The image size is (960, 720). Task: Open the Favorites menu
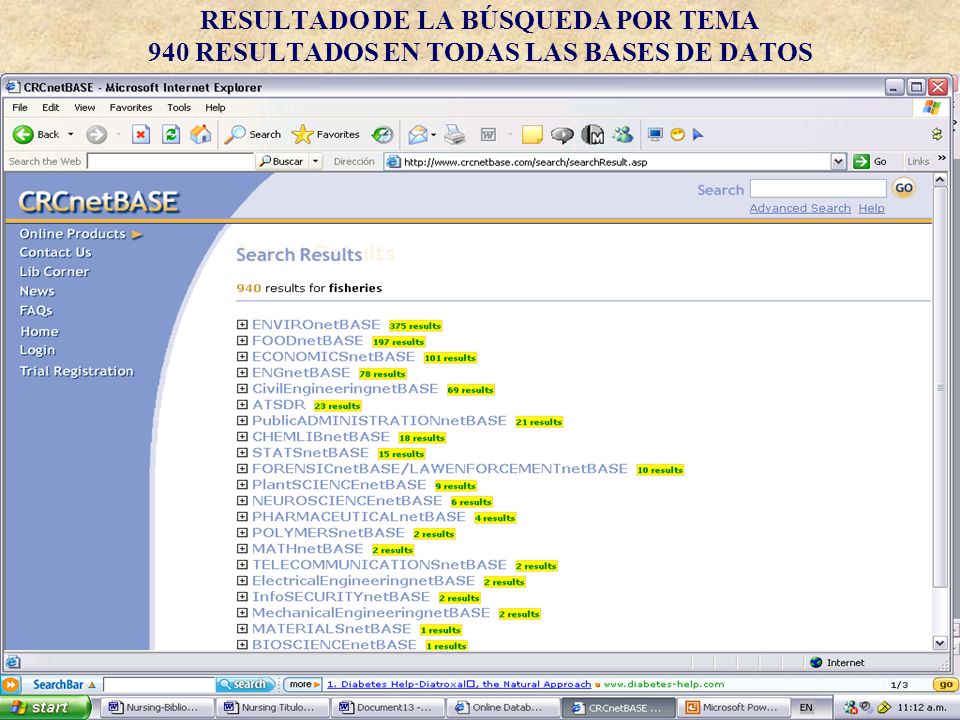(x=131, y=107)
